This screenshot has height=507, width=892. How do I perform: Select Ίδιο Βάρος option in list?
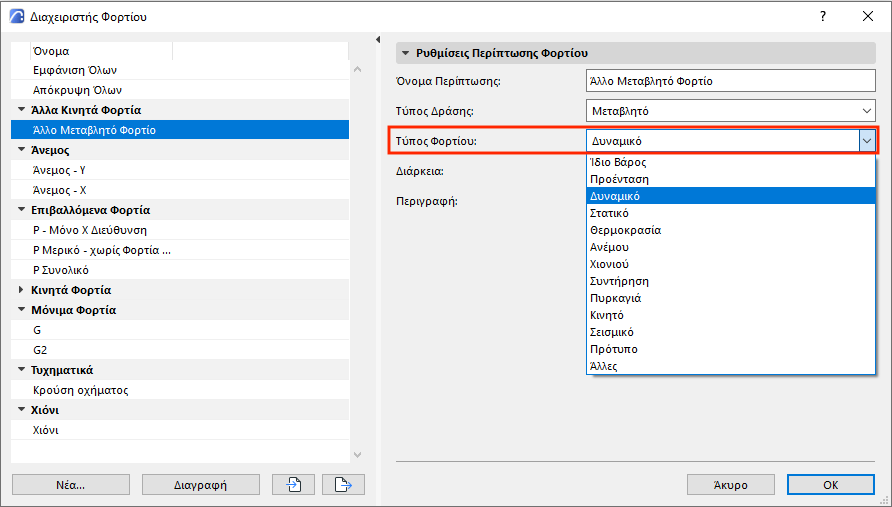point(619,162)
